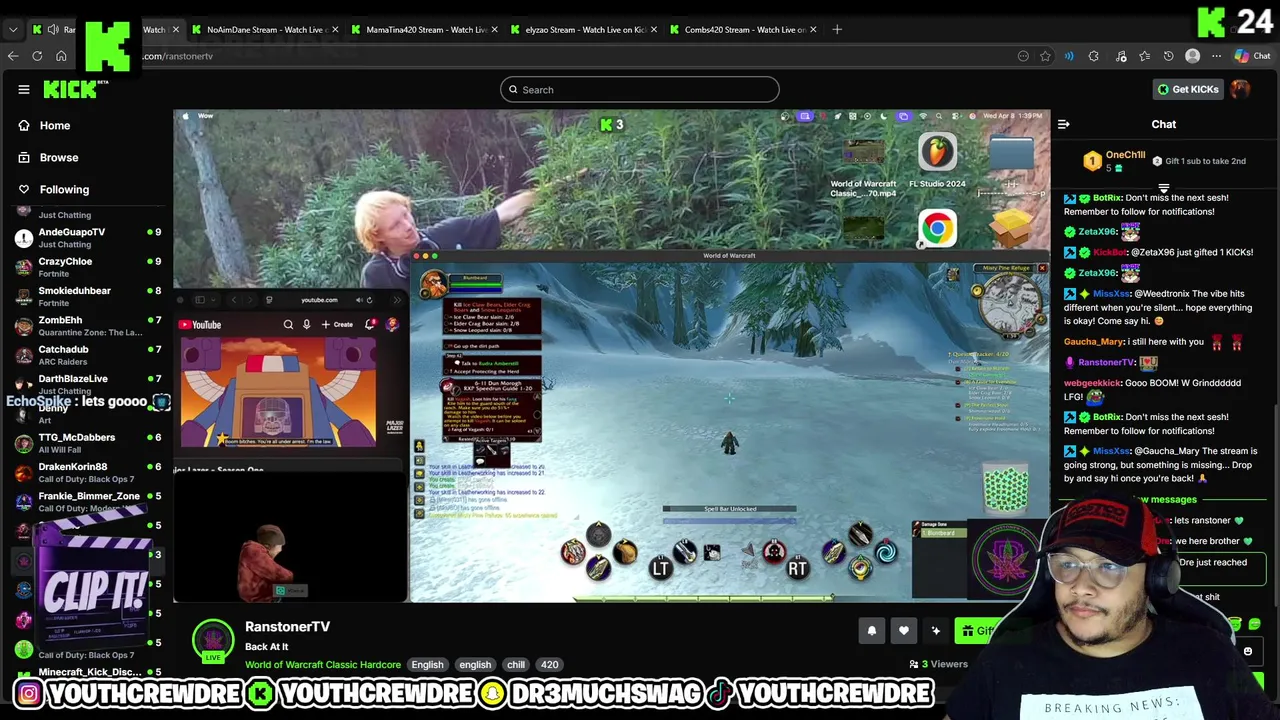Click the Home icon in Kick sidebar
Screen dimensions: 1280x720
click(24, 125)
